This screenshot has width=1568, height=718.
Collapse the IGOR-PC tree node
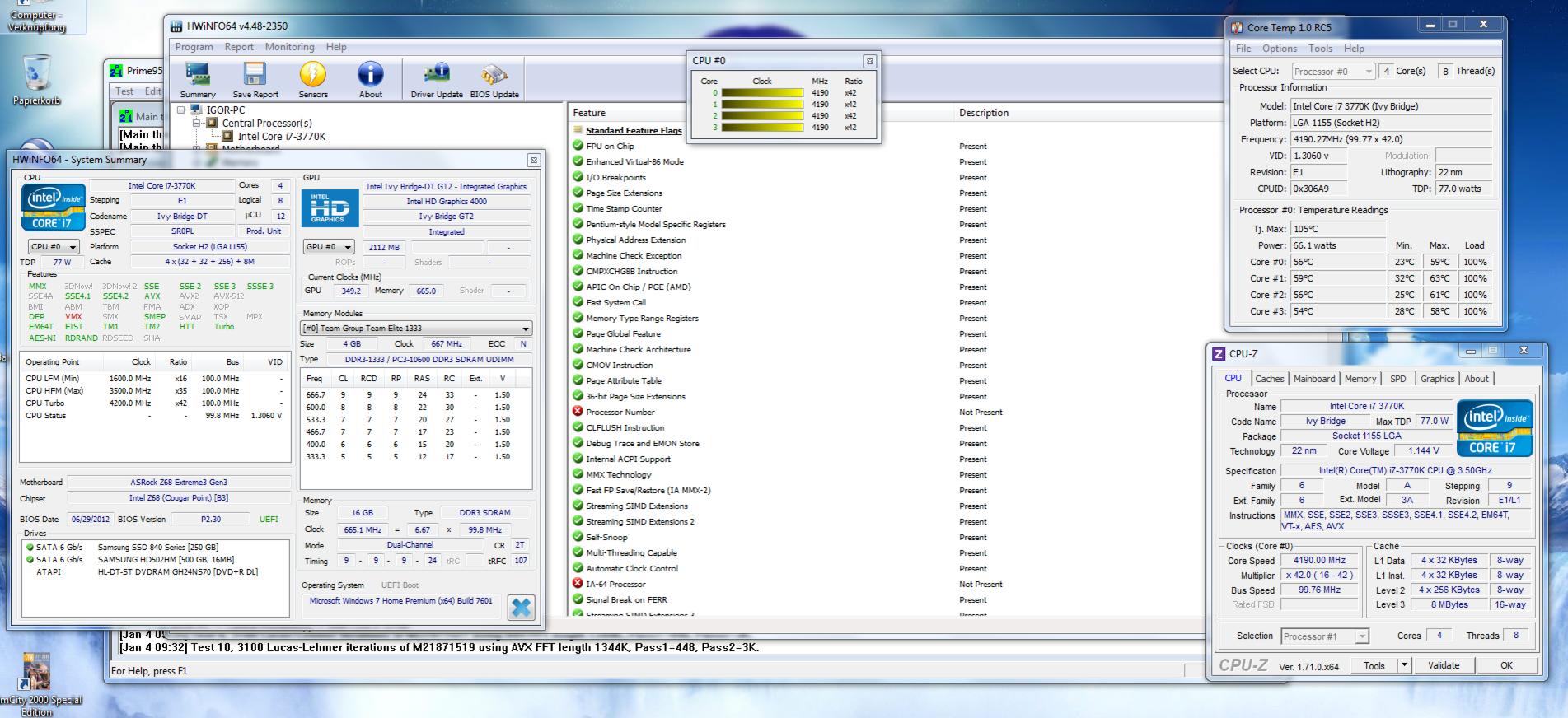[182, 110]
